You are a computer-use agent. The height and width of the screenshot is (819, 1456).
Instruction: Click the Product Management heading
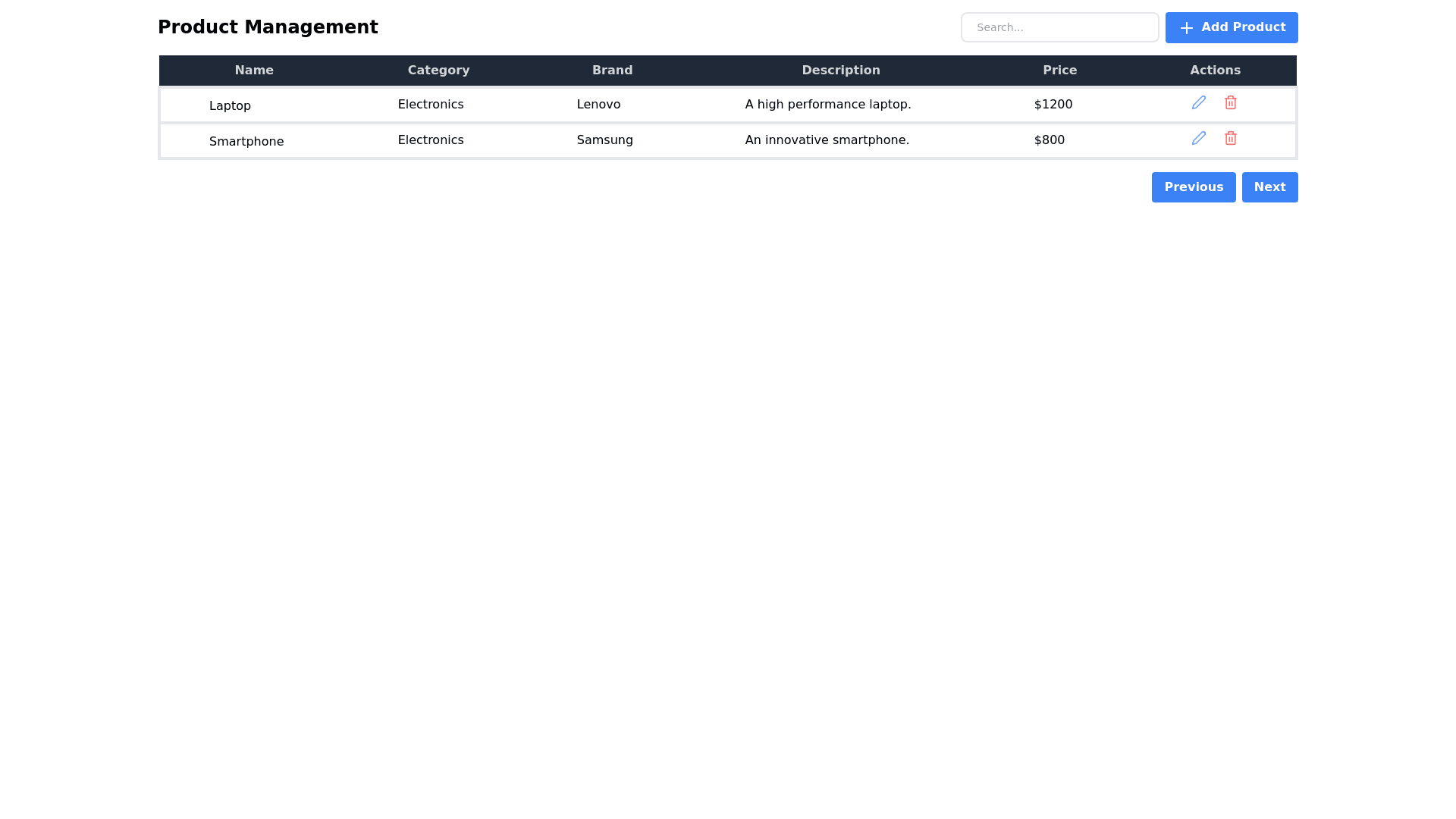268,27
